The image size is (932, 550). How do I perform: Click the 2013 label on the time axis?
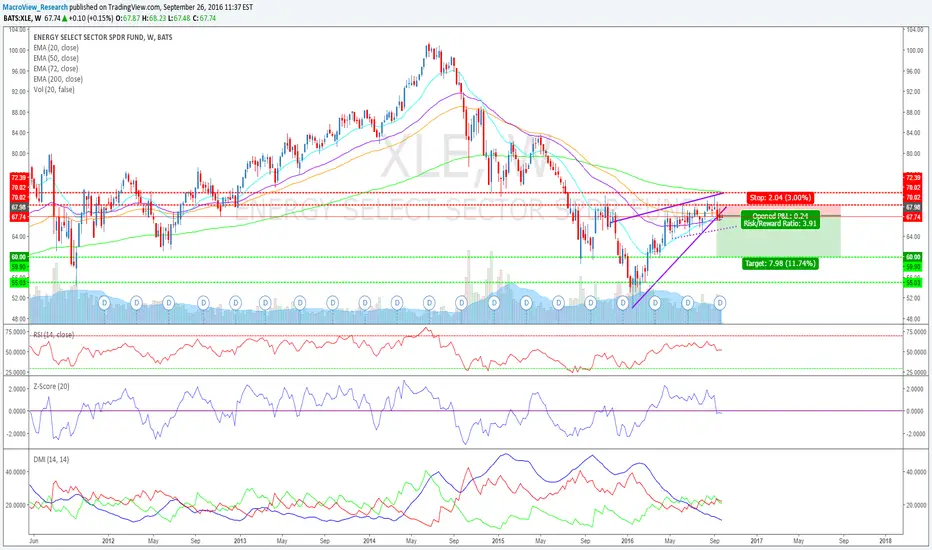pos(240,541)
